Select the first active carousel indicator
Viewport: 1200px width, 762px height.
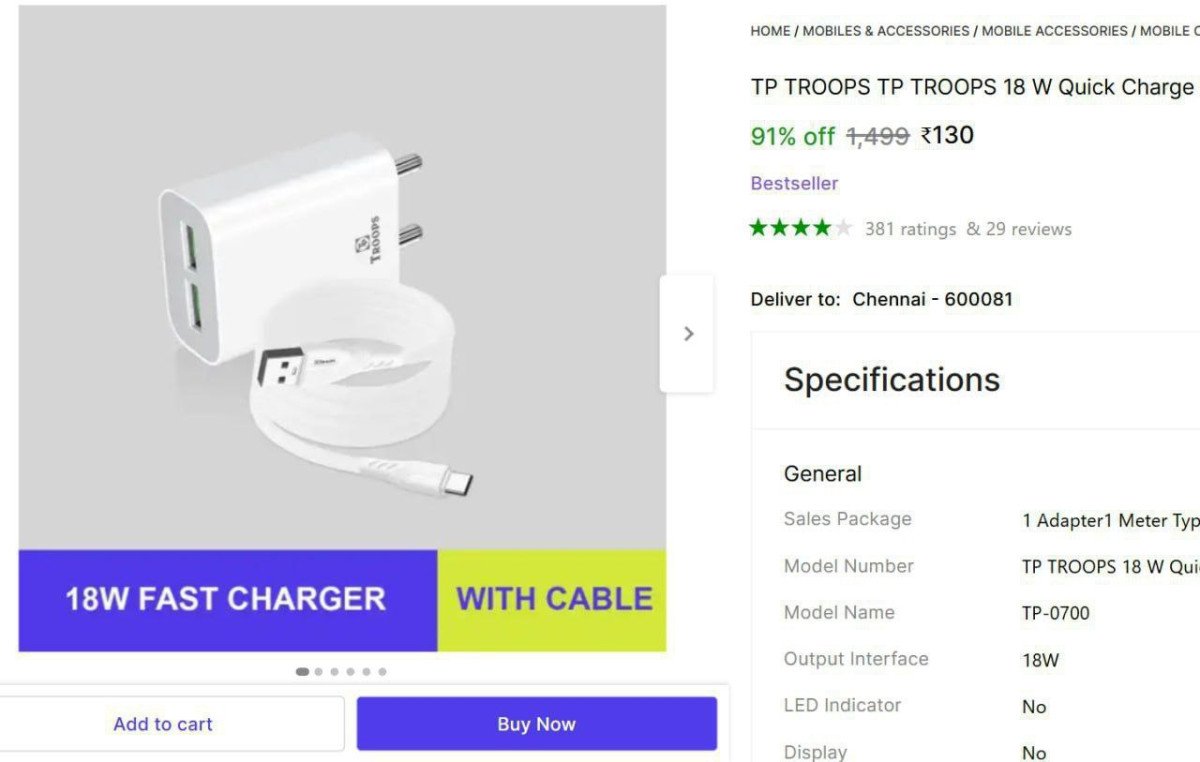[x=302, y=672]
